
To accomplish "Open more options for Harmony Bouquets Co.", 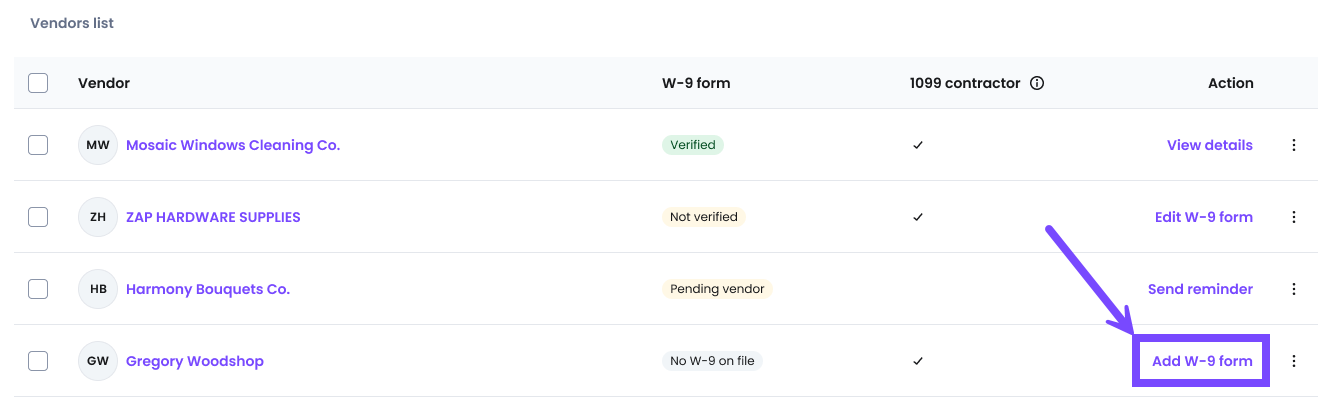I will (1294, 289).
